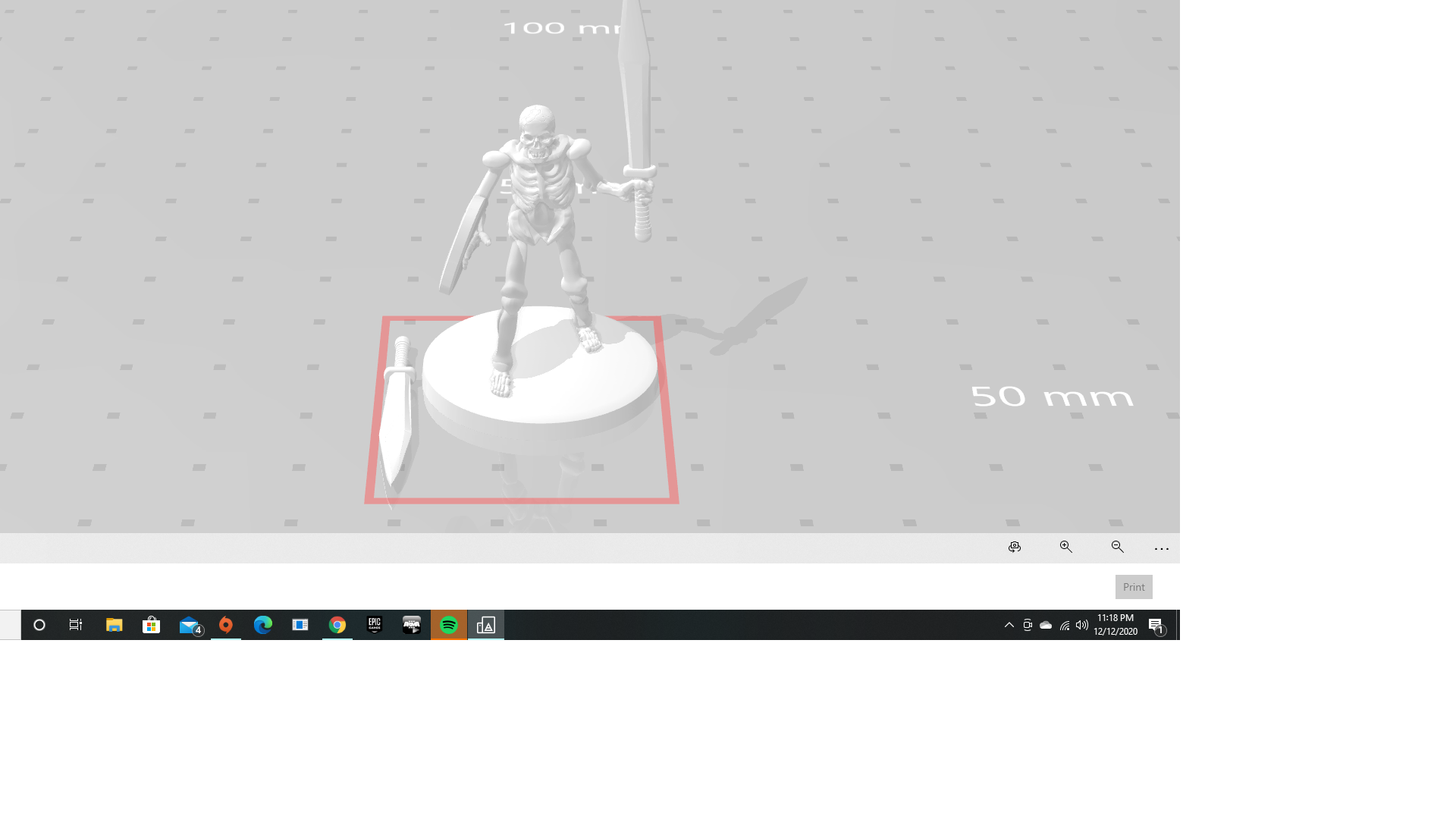The width and height of the screenshot is (1456, 819).
Task: Reset the 3D camera view
Action: tap(1014, 547)
